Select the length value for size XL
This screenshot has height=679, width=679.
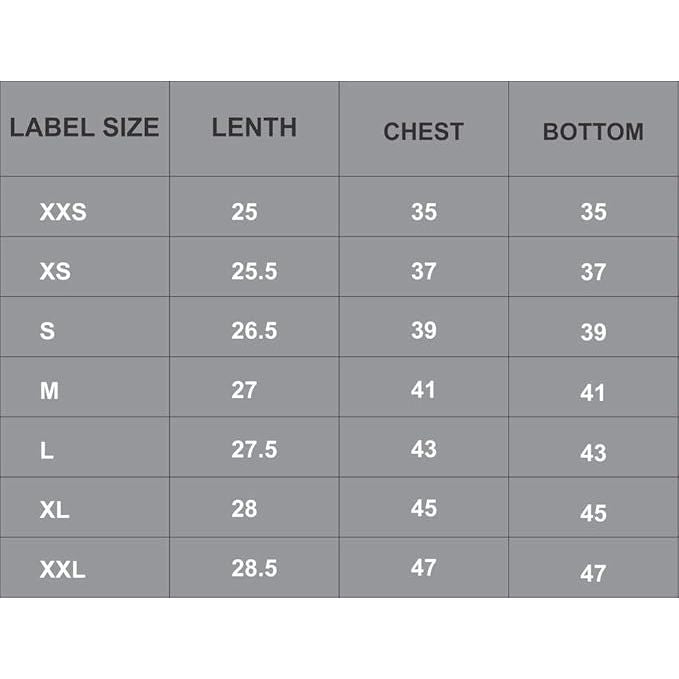244,509
